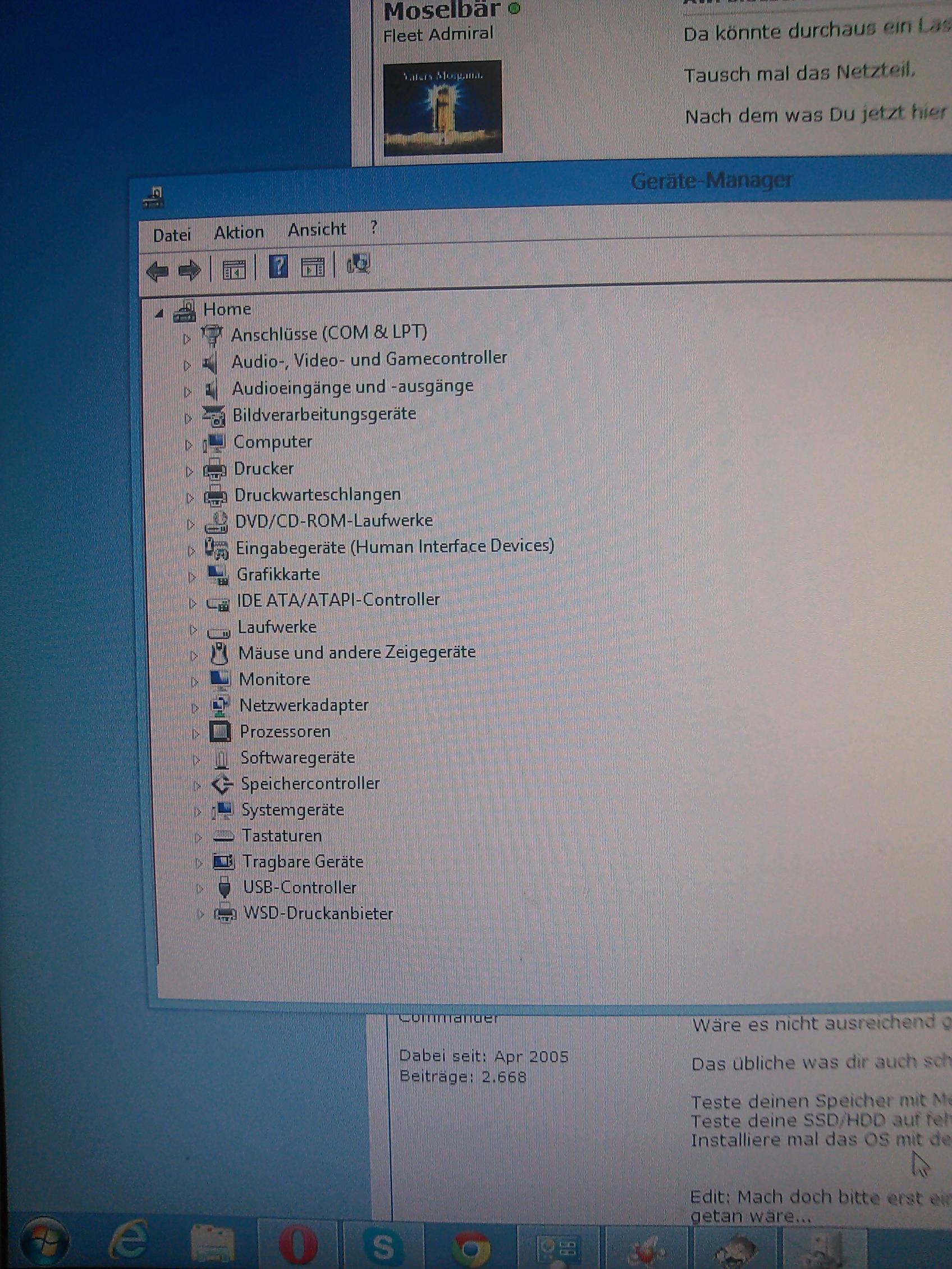The image size is (952, 1269).
Task: Expand the USB-Controller node arrow
Action: (200, 890)
